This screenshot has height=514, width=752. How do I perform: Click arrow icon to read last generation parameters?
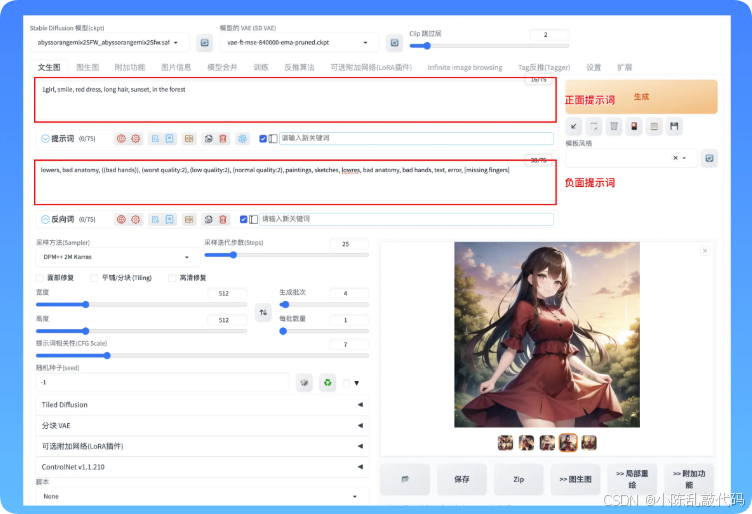tap(574, 127)
